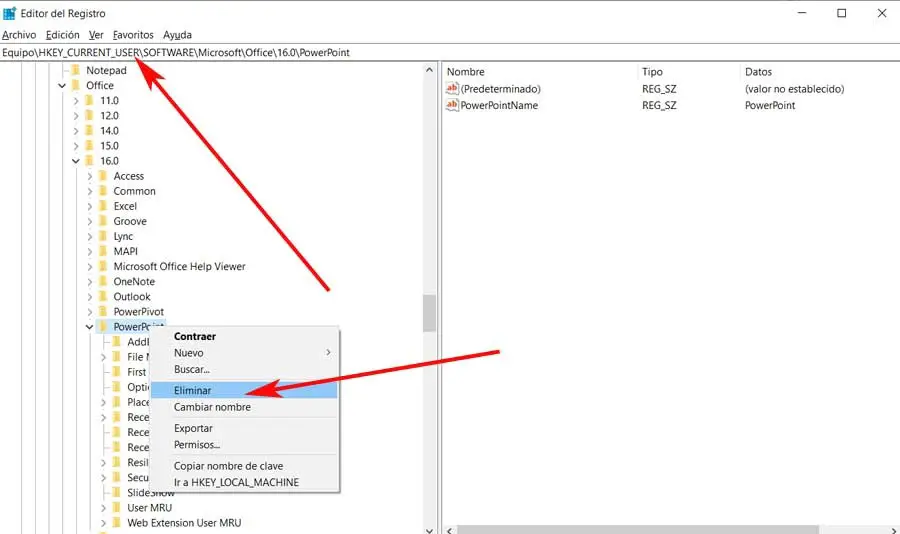Screen dimensions: 900x534
Task: Click the PowerPointName string value icon
Action: pyautogui.click(x=452, y=105)
